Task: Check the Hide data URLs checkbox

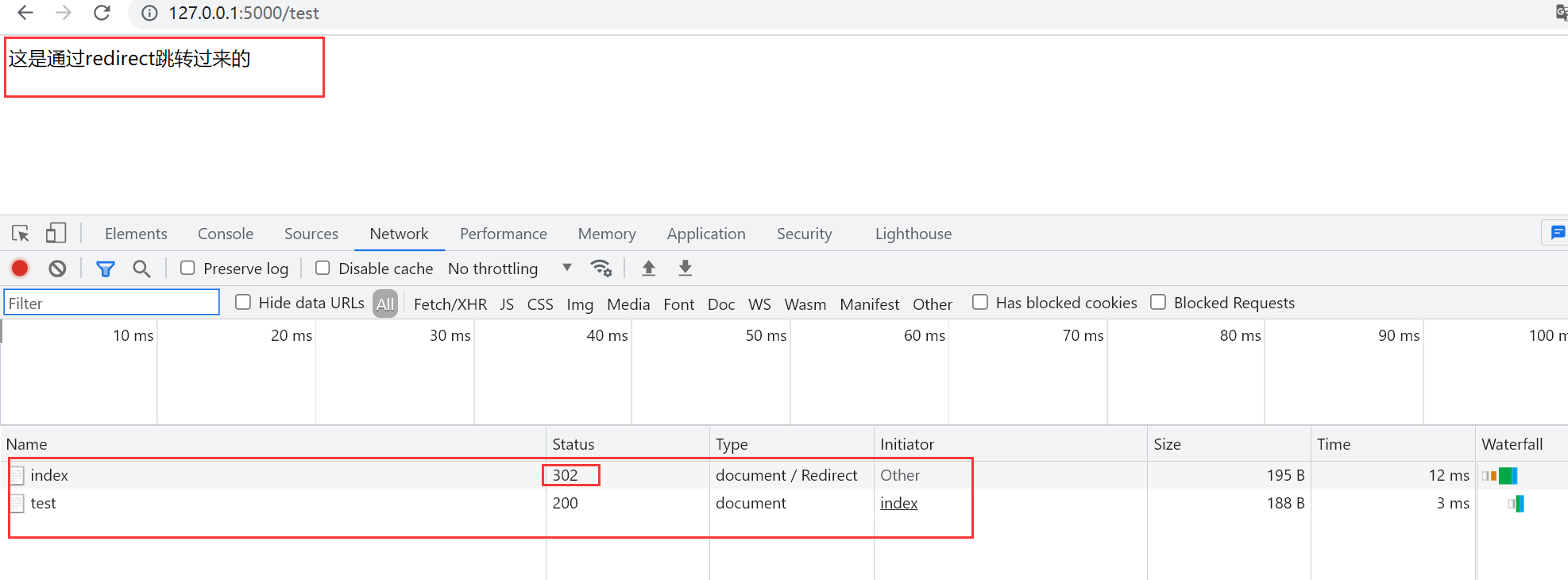Action: [243, 302]
